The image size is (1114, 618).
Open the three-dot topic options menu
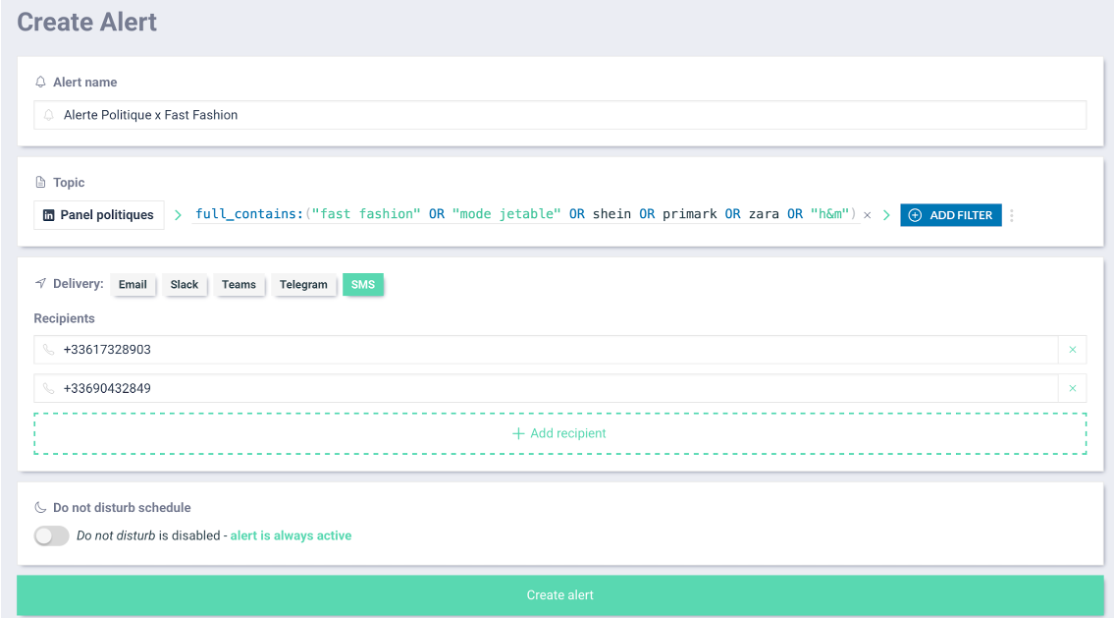coord(1012,215)
